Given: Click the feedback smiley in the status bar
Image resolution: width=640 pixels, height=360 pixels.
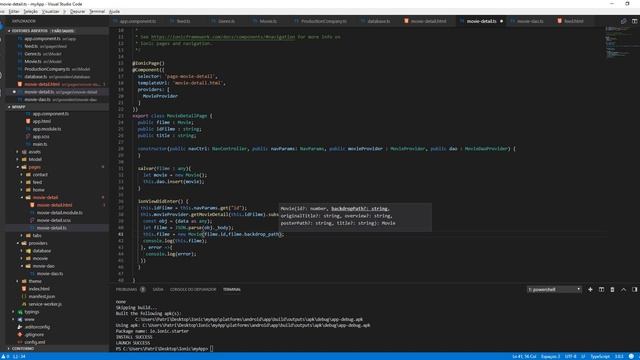Looking at the screenshot, I should click(x=631, y=356).
